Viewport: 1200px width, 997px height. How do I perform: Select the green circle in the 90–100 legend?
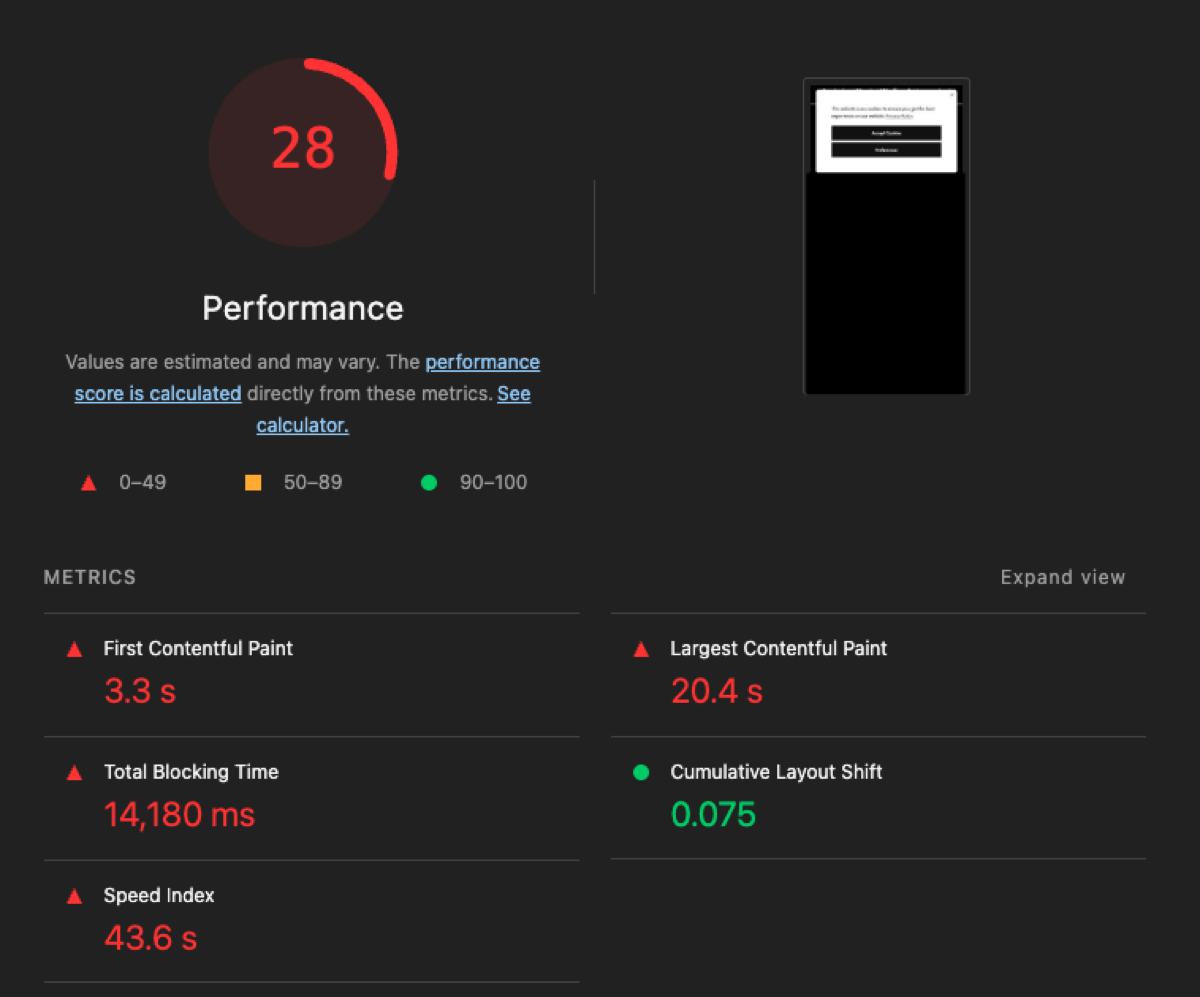click(x=429, y=482)
